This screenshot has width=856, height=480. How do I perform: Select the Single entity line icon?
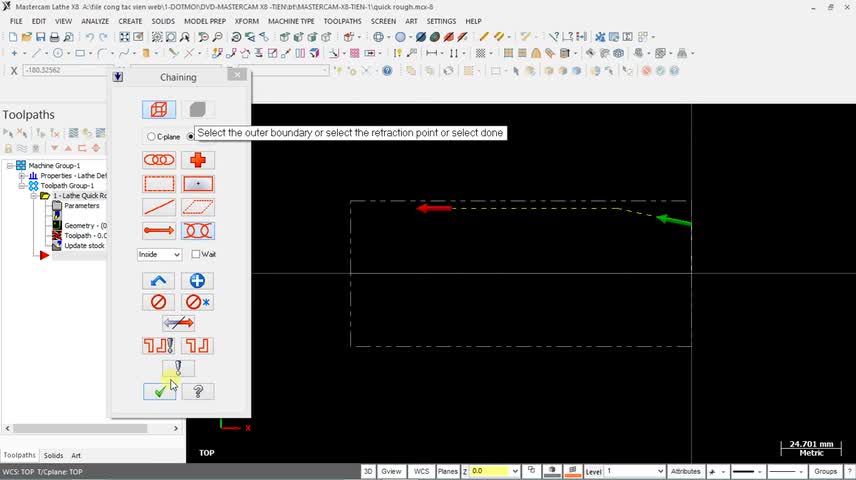coord(160,207)
